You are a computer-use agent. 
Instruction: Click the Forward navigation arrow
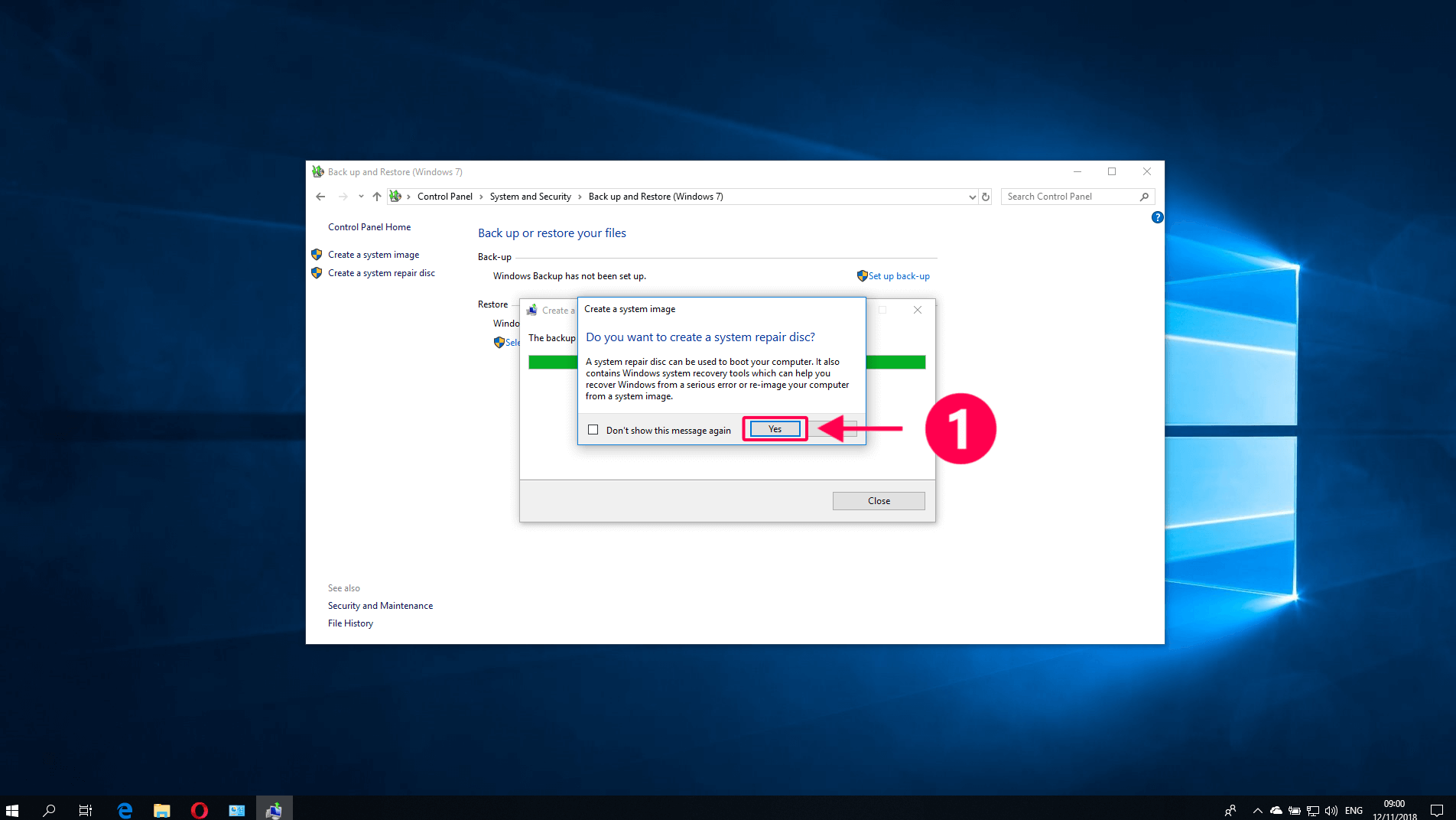point(343,197)
